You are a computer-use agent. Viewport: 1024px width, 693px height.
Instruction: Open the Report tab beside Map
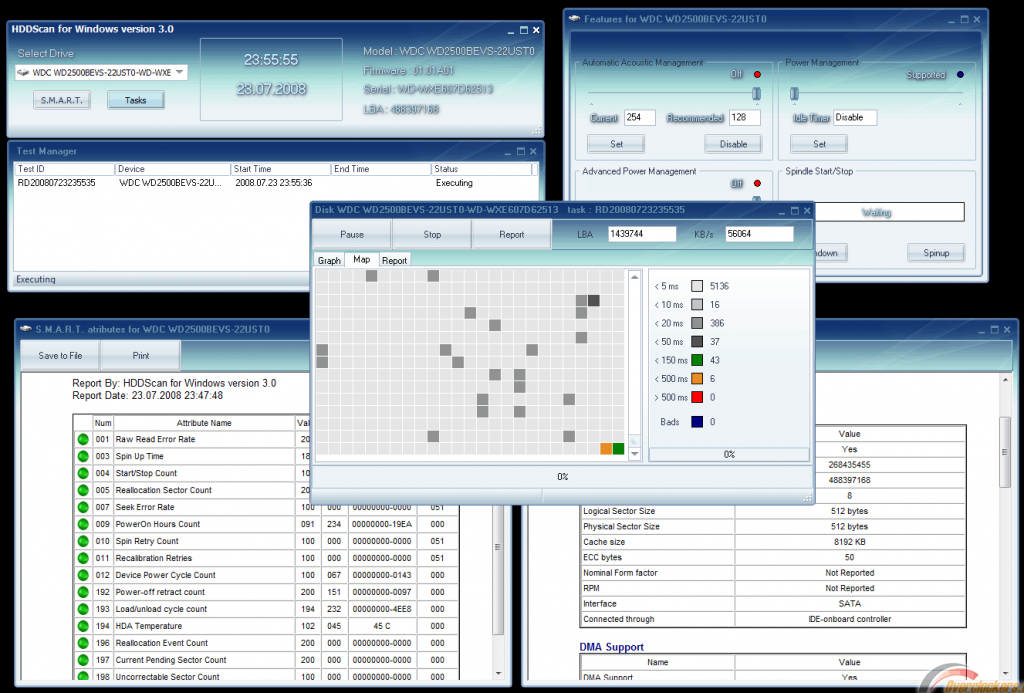tap(394, 260)
